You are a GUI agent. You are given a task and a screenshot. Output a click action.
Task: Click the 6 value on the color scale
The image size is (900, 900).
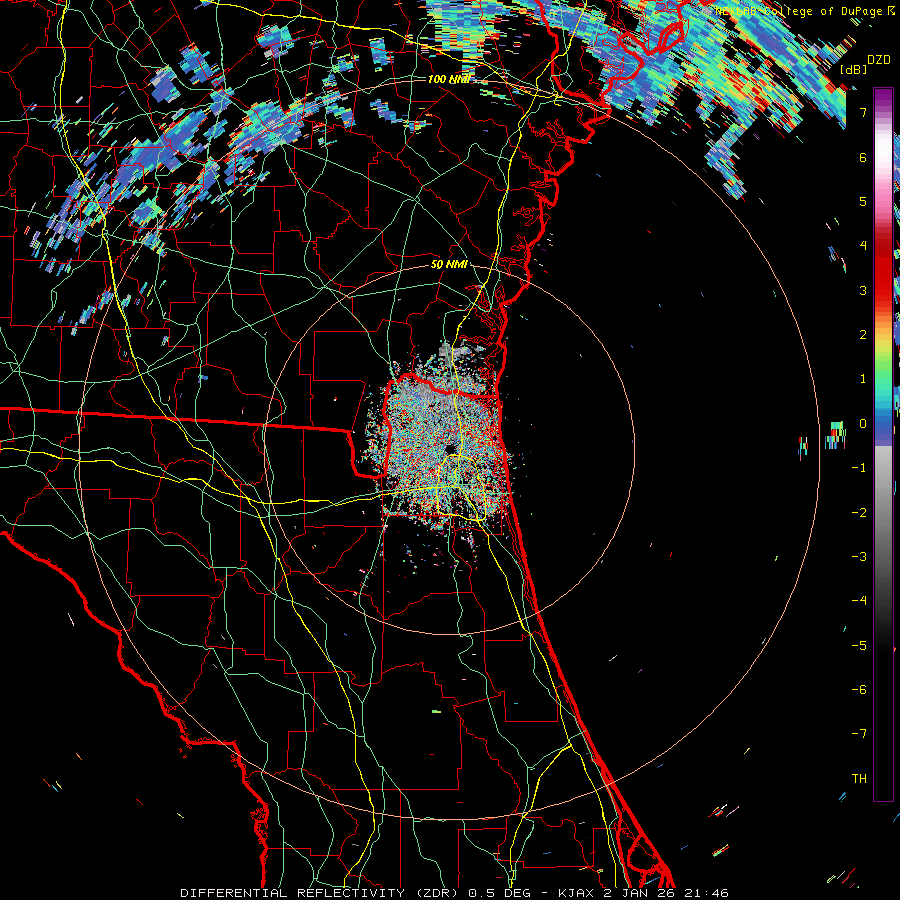pos(863,157)
